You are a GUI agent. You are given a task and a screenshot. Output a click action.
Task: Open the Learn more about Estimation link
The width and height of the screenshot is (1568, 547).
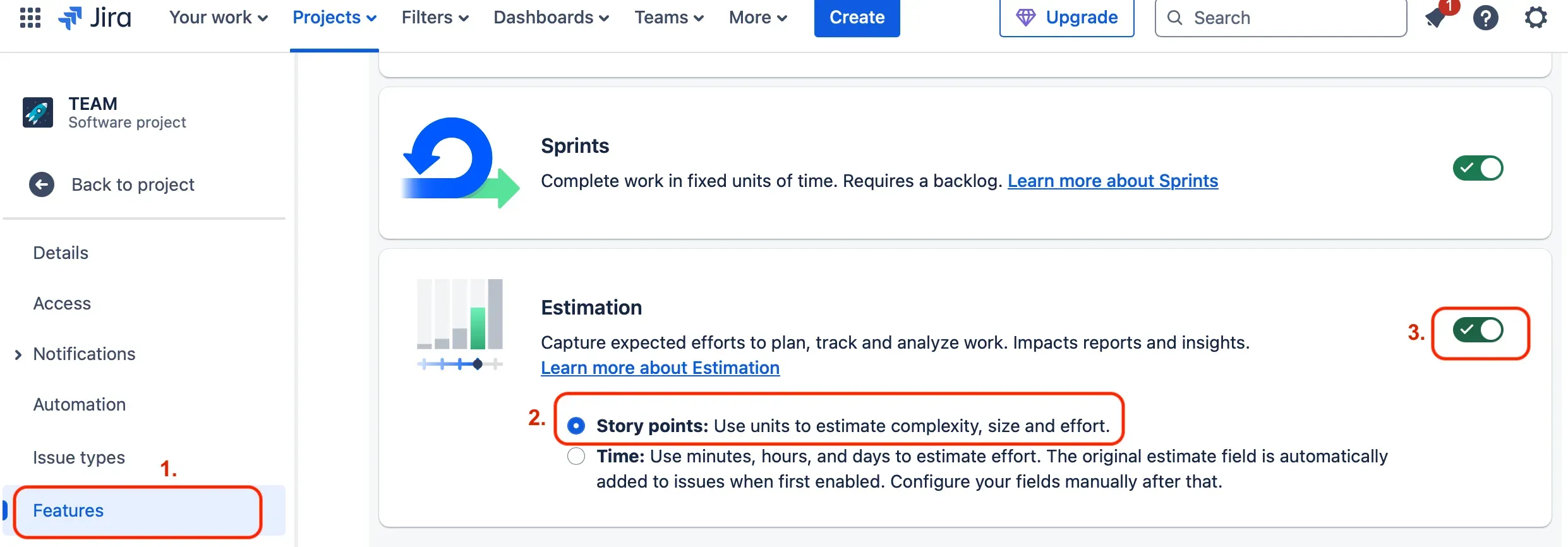pyautogui.click(x=660, y=368)
